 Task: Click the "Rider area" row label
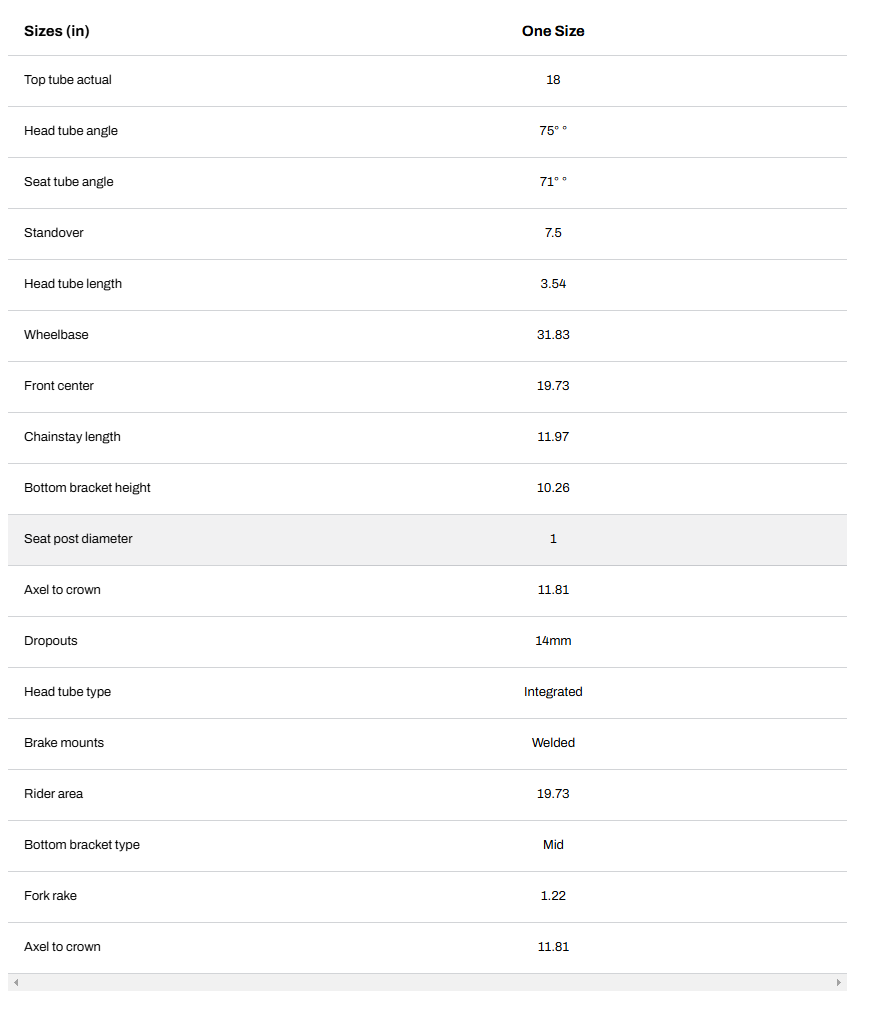pos(54,794)
